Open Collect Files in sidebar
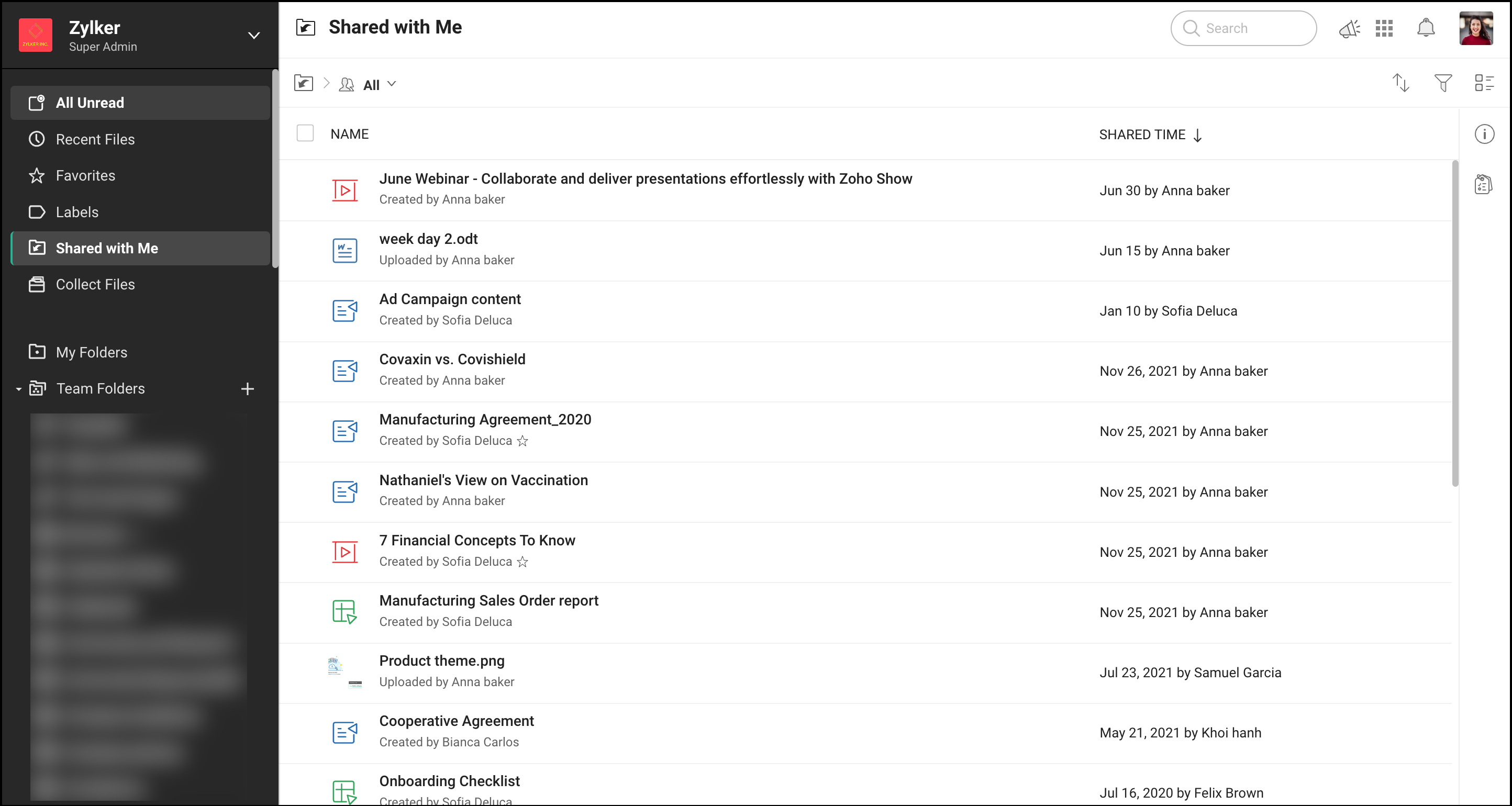The width and height of the screenshot is (1512, 806). click(95, 285)
